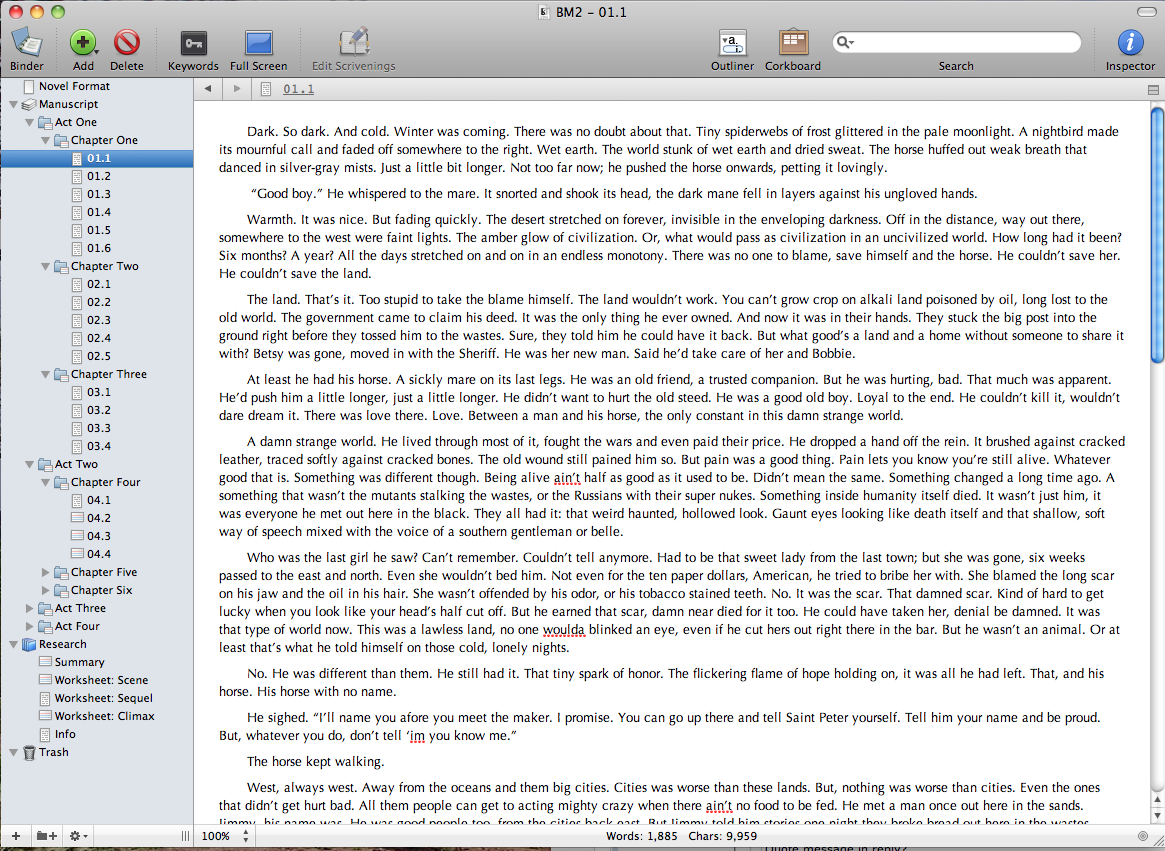Click the document icon in header bar
This screenshot has width=1165, height=851.
[x=266, y=89]
